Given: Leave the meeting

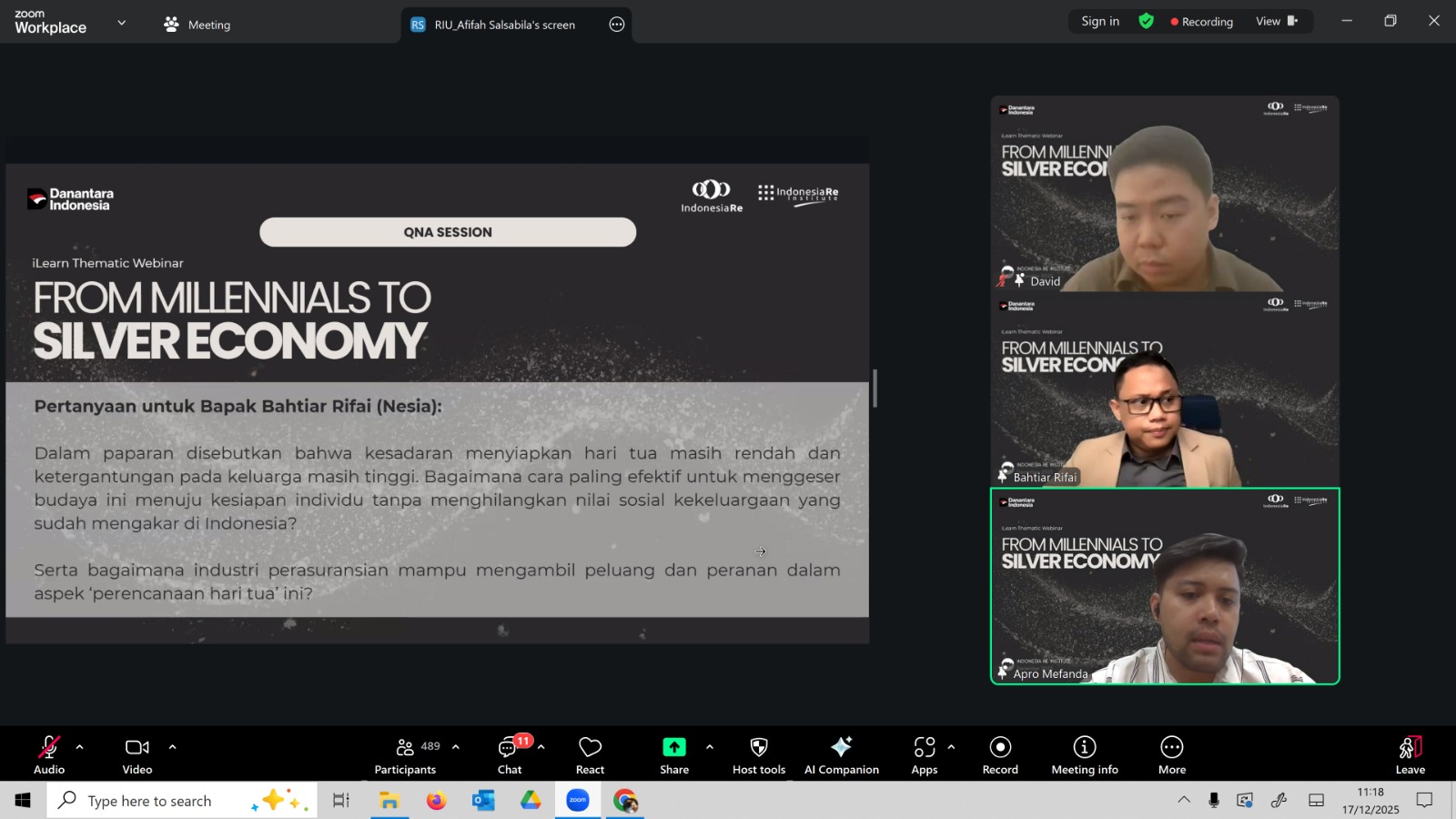Looking at the screenshot, I should pyautogui.click(x=1410, y=754).
